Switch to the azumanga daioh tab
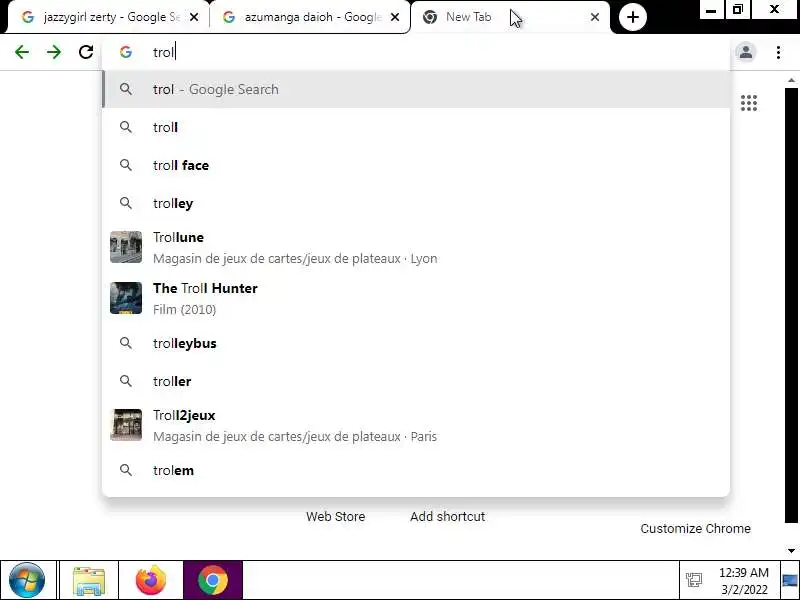800x600 pixels. coord(309,17)
